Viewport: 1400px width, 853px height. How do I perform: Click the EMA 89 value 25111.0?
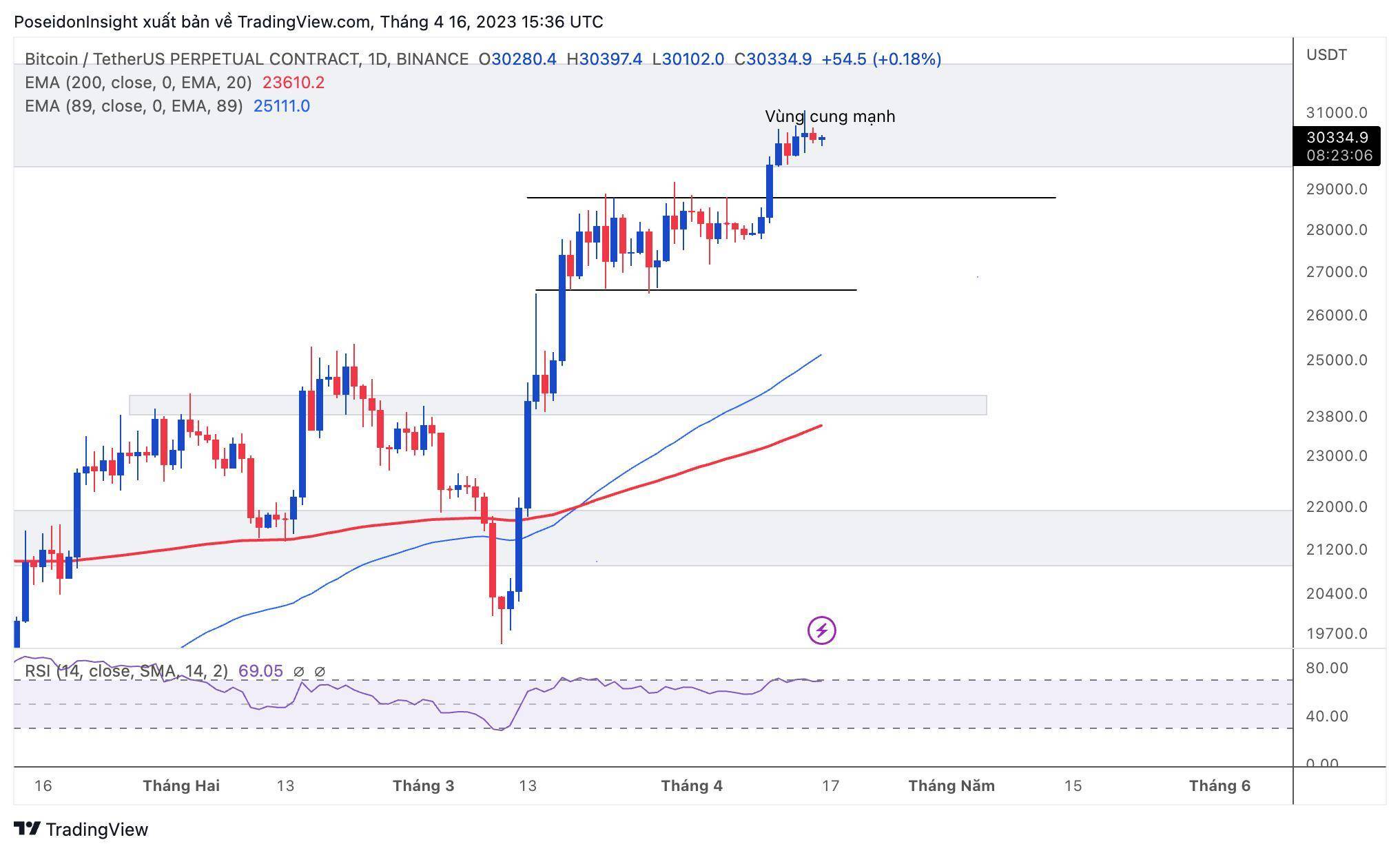282,106
